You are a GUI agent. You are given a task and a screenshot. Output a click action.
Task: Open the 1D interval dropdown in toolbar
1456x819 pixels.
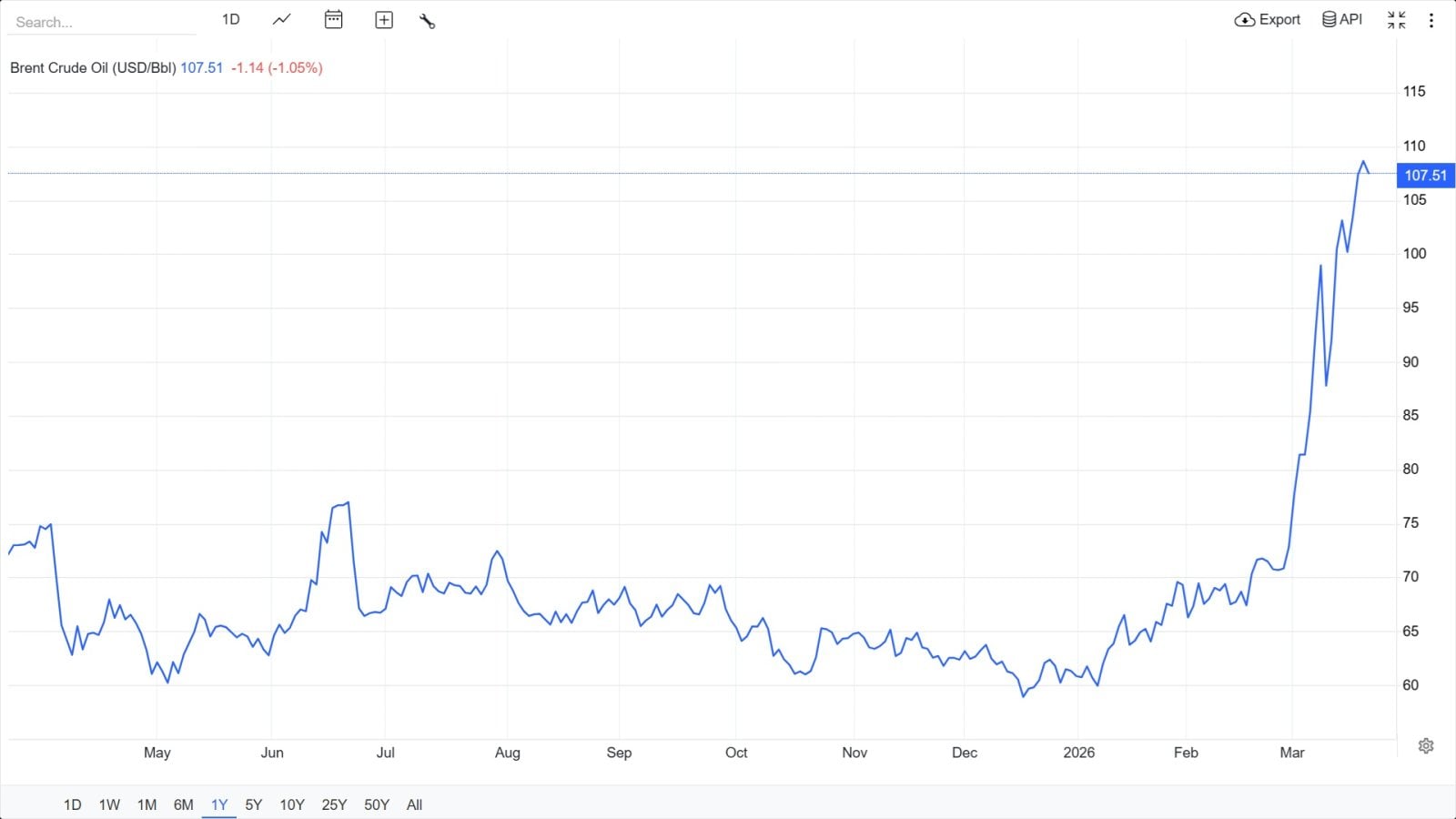231,19
